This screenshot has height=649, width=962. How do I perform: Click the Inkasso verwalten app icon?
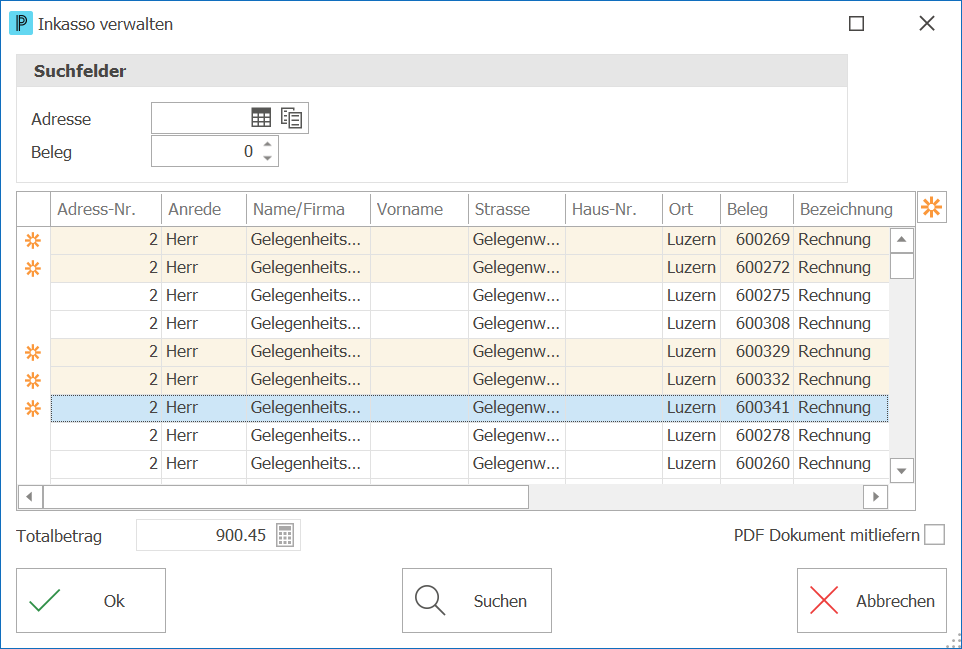click(21, 23)
